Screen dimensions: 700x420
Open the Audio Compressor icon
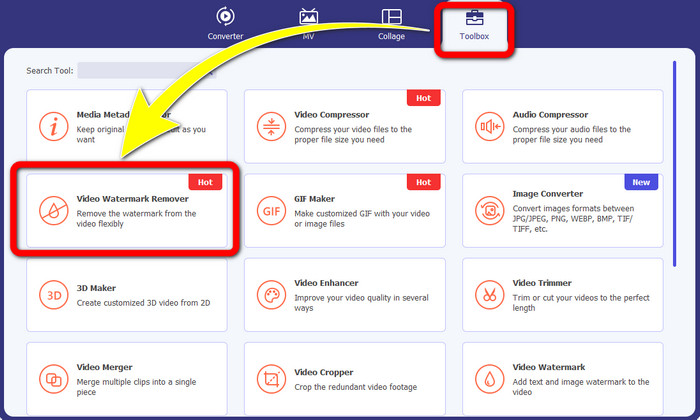click(x=490, y=127)
